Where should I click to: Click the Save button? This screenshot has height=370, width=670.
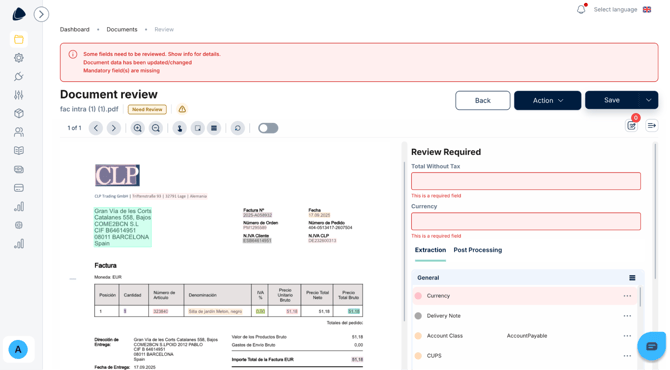pyautogui.click(x=612, y=100)
